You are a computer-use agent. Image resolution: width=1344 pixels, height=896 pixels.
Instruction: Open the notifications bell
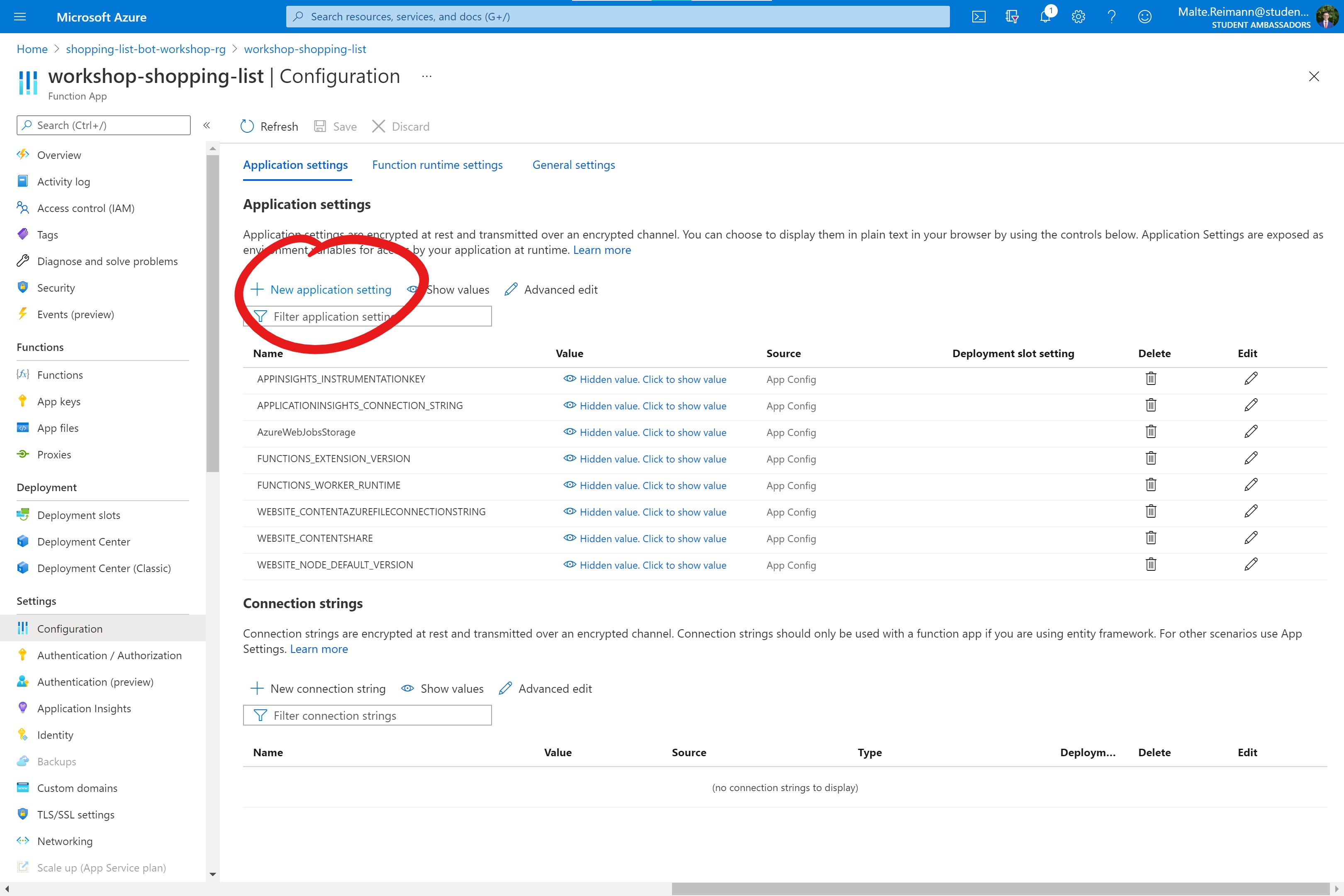(1045, 17)
